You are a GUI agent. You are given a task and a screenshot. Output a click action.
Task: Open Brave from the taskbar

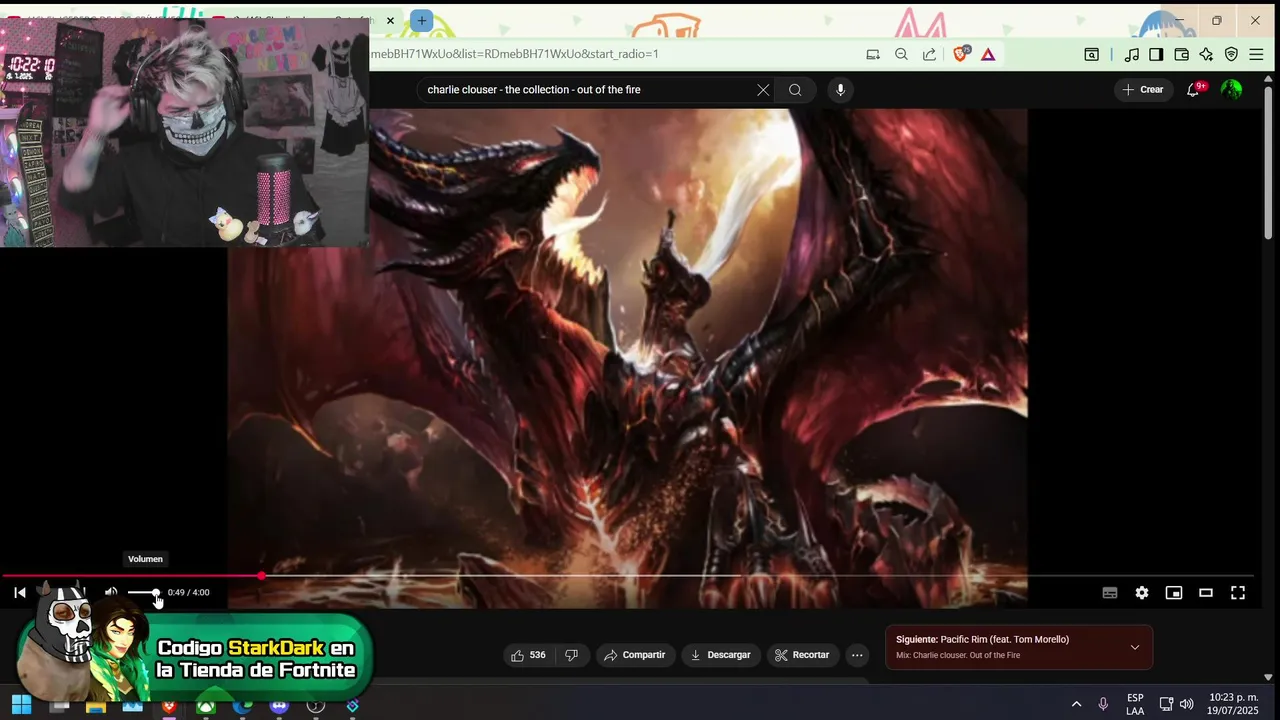[169, 705]
